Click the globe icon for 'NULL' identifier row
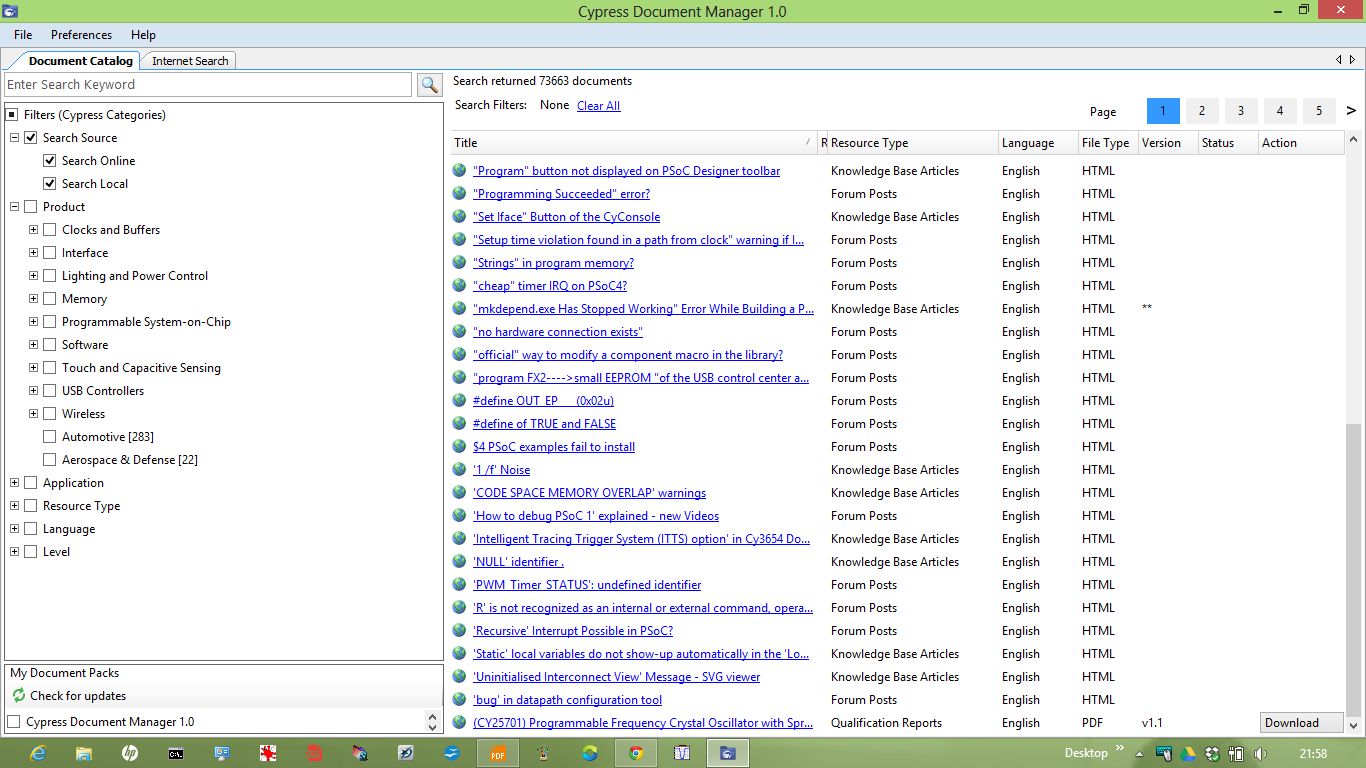Image resolution: width=1366 pixels, height=768 pixels. [459, 561]
